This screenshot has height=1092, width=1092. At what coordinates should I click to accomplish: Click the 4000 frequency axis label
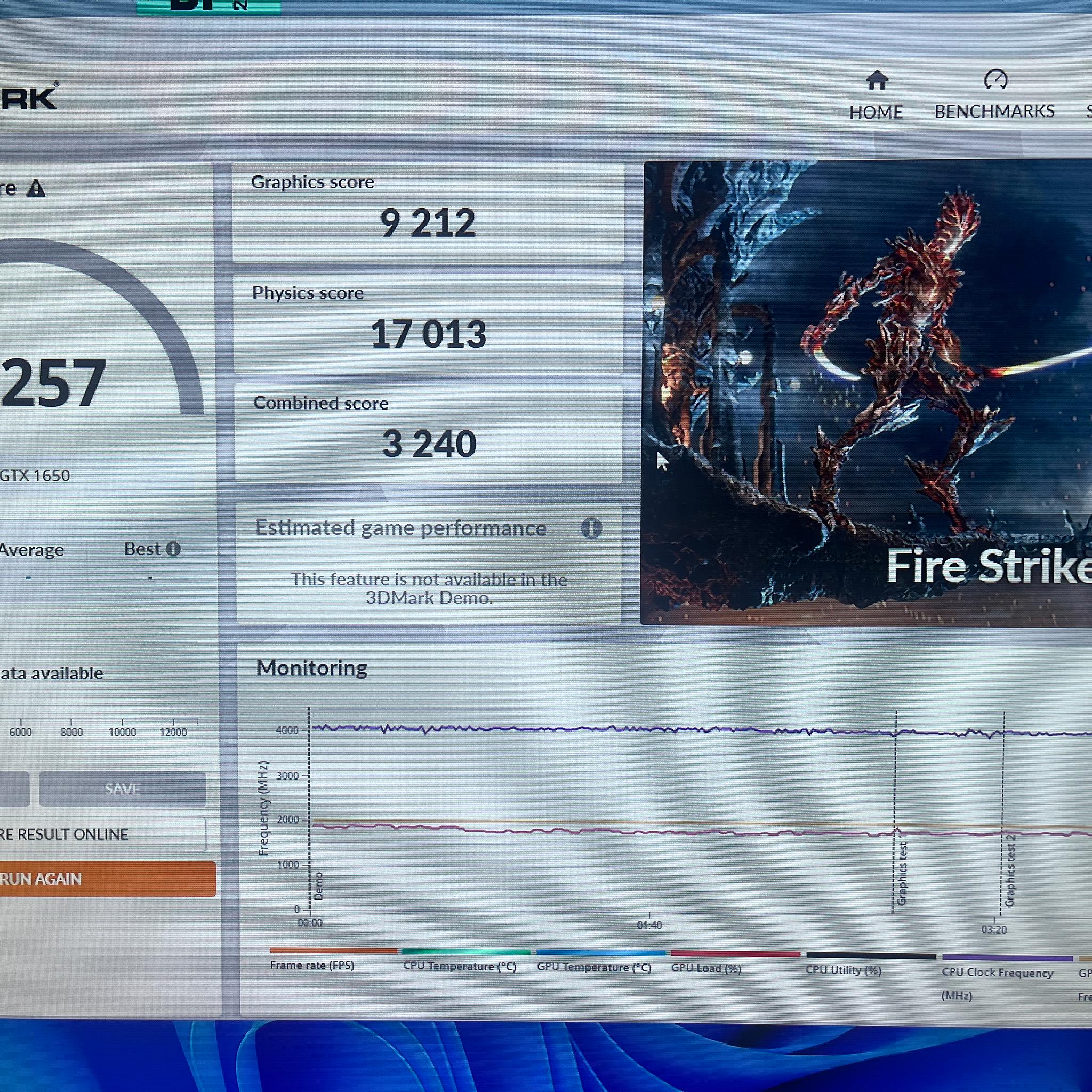[x=287, y=730]
